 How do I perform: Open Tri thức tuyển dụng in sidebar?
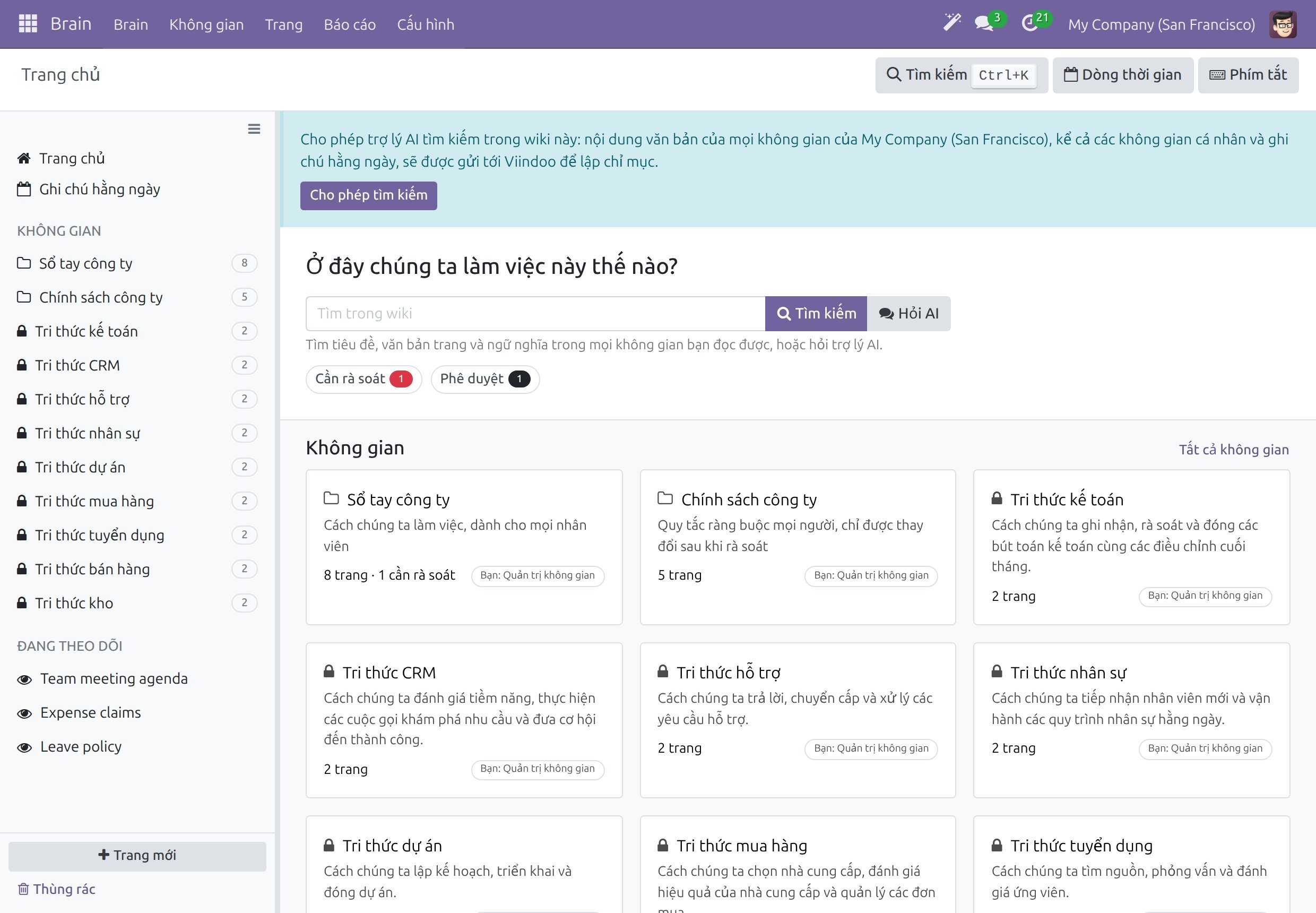click(137, 536)
